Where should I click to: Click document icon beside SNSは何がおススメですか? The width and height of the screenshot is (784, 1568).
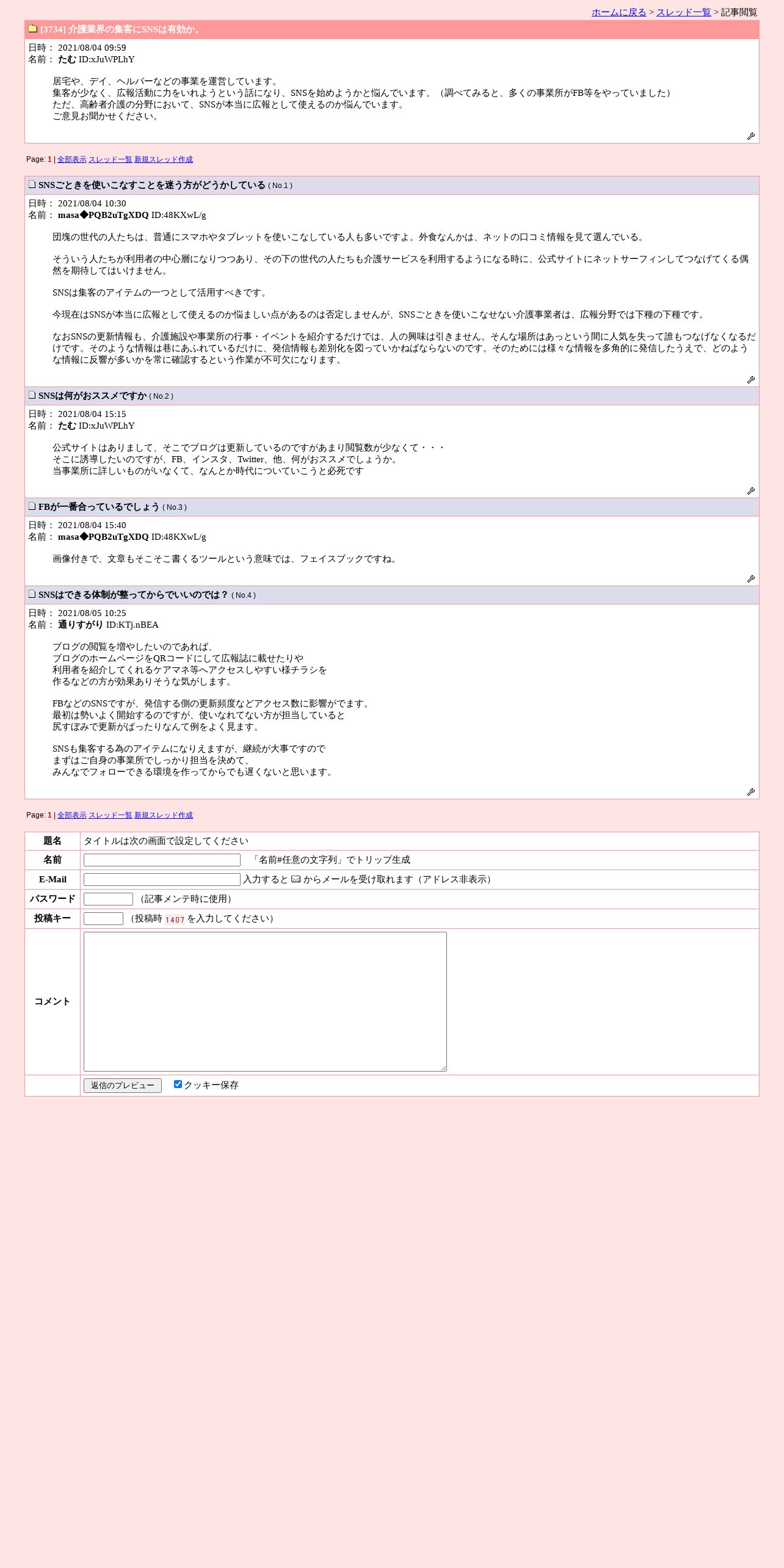pyautogui.click(x=32, y=395)
